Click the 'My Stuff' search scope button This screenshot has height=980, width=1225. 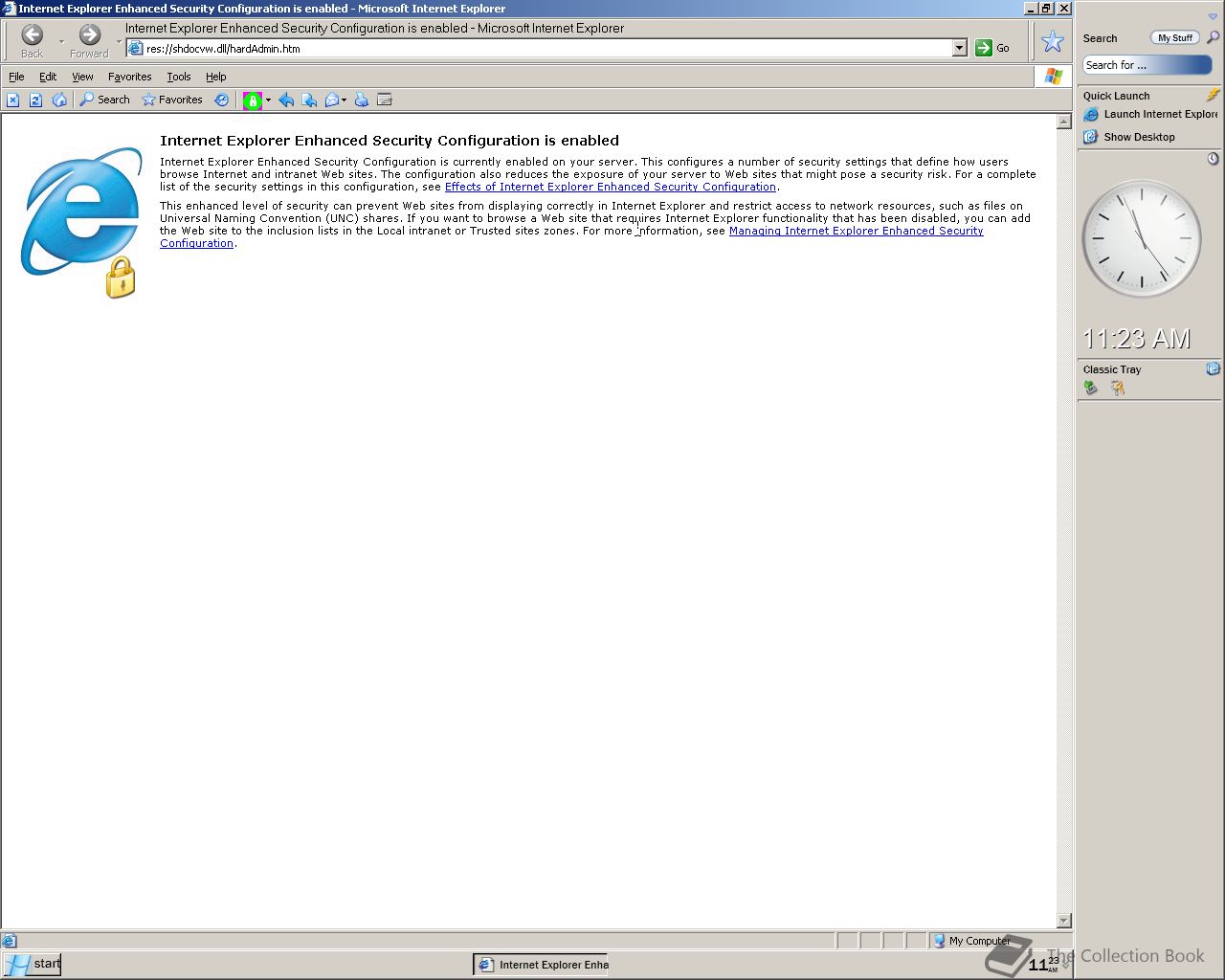click(1175, 37)
